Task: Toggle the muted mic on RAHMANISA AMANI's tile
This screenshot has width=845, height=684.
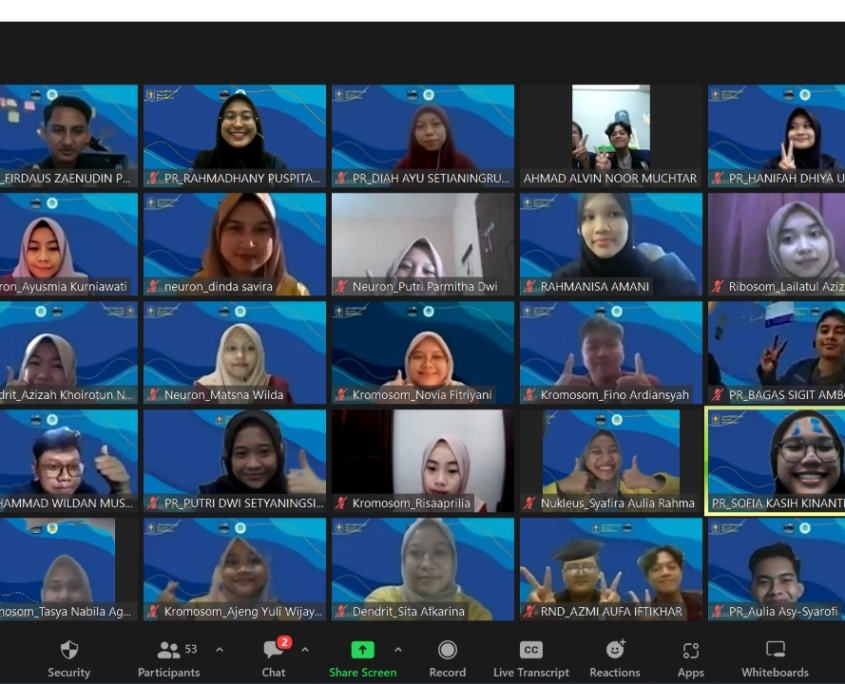Action: click(x=530, y=286)
